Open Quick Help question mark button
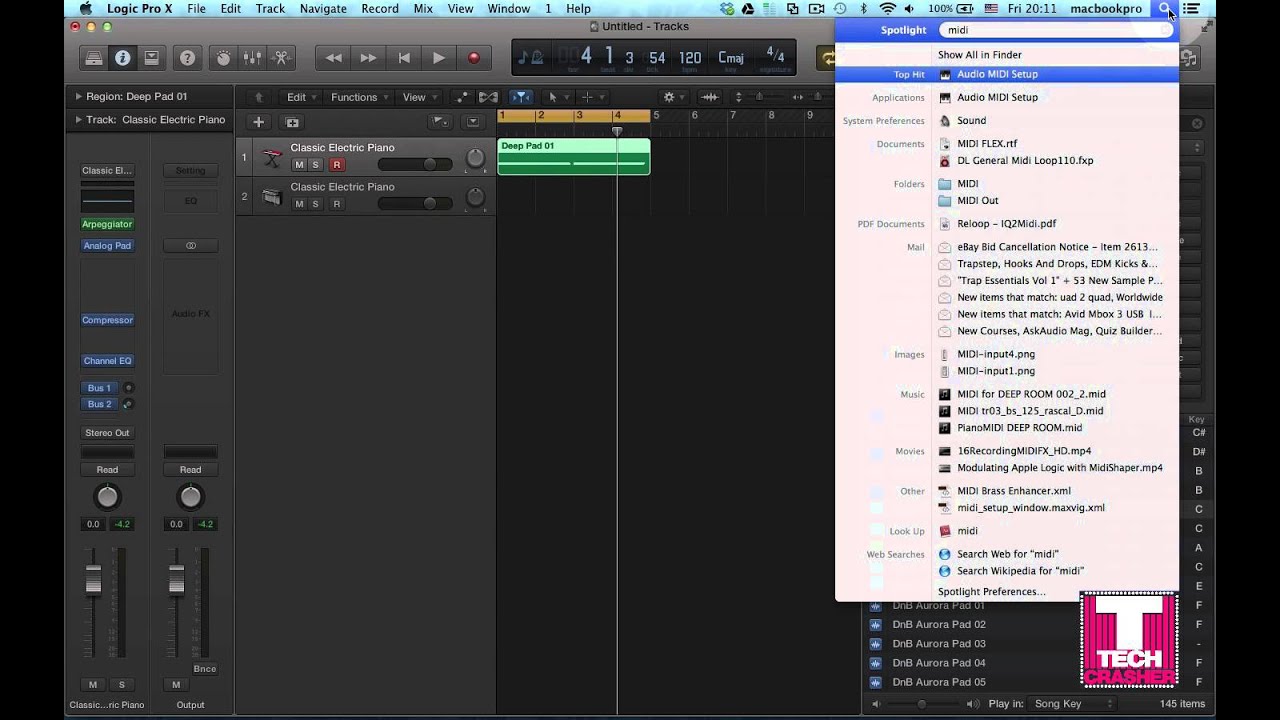This screenshot has width=1280, height=720. 187,58
